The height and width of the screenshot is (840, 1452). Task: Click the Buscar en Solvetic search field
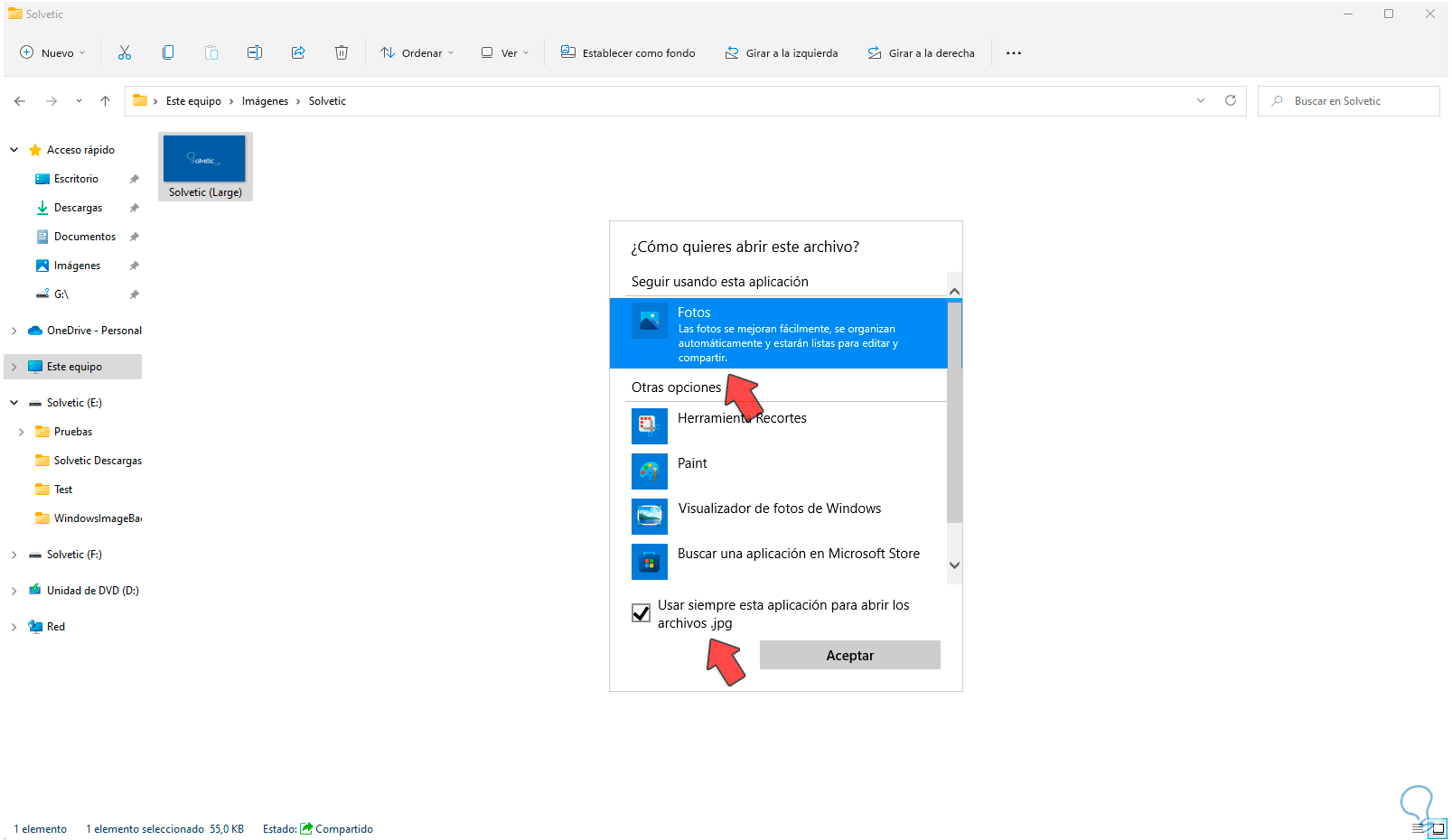click(1349, 101)
